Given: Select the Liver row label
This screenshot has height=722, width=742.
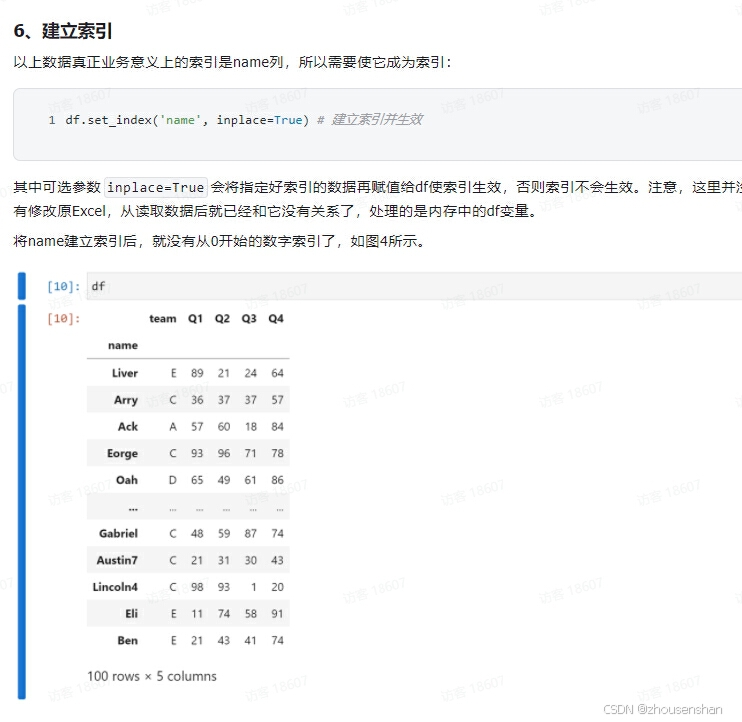Looking at the screenshot, I should click(x=125, y=373).
